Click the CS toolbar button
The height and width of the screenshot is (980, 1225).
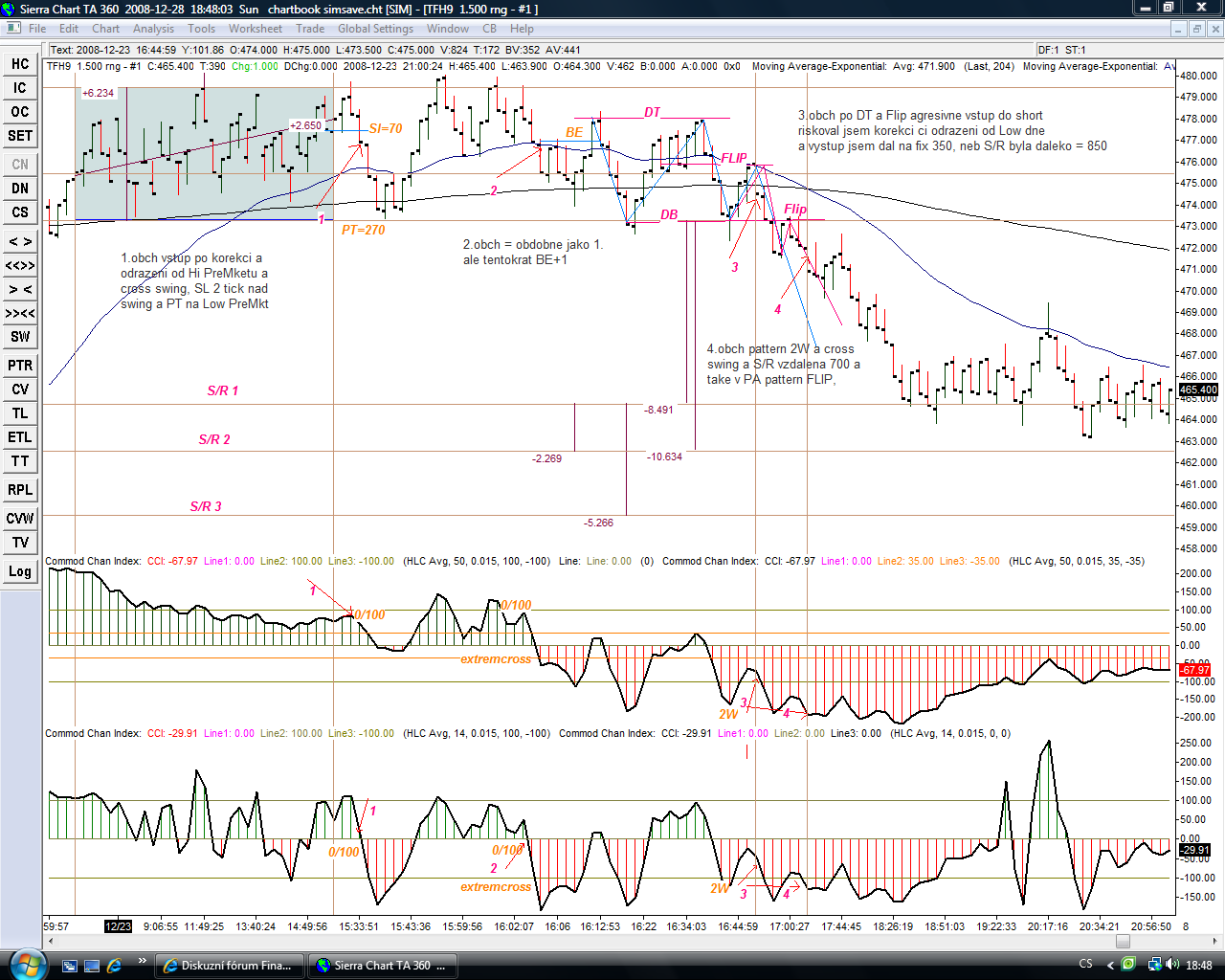pyautogui.click(x=20, y=212)
